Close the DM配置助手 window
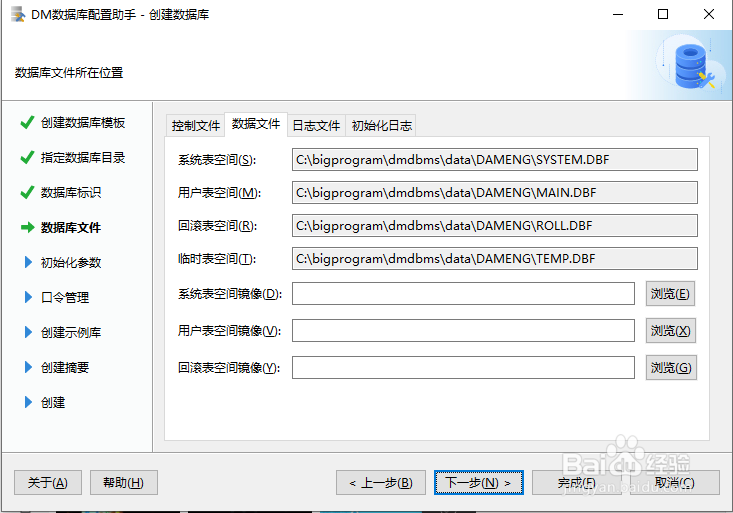733x513 pixels. pyautogui.click(x=709, y=14)
